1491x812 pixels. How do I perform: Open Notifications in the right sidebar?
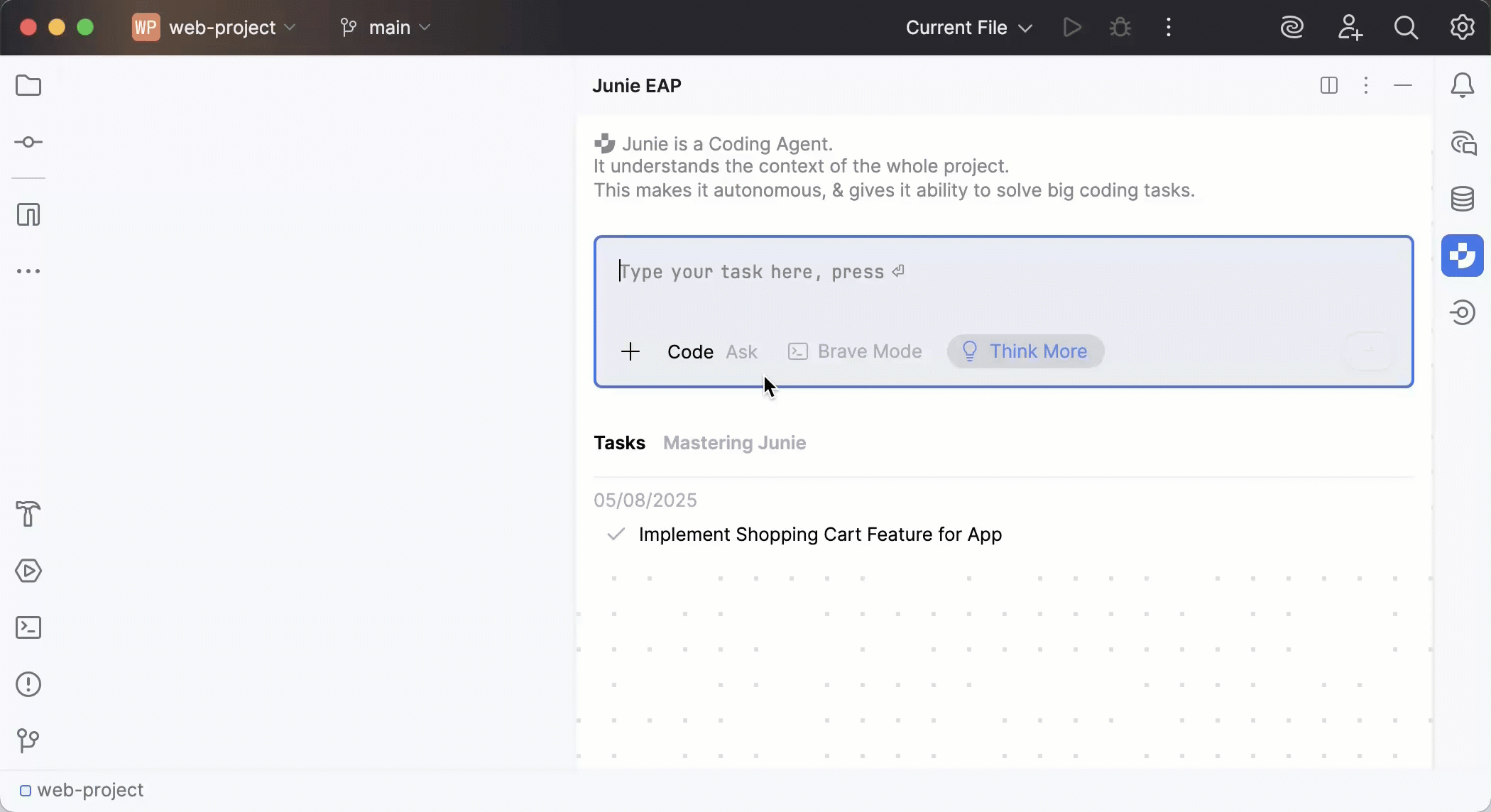[1463, 85]
